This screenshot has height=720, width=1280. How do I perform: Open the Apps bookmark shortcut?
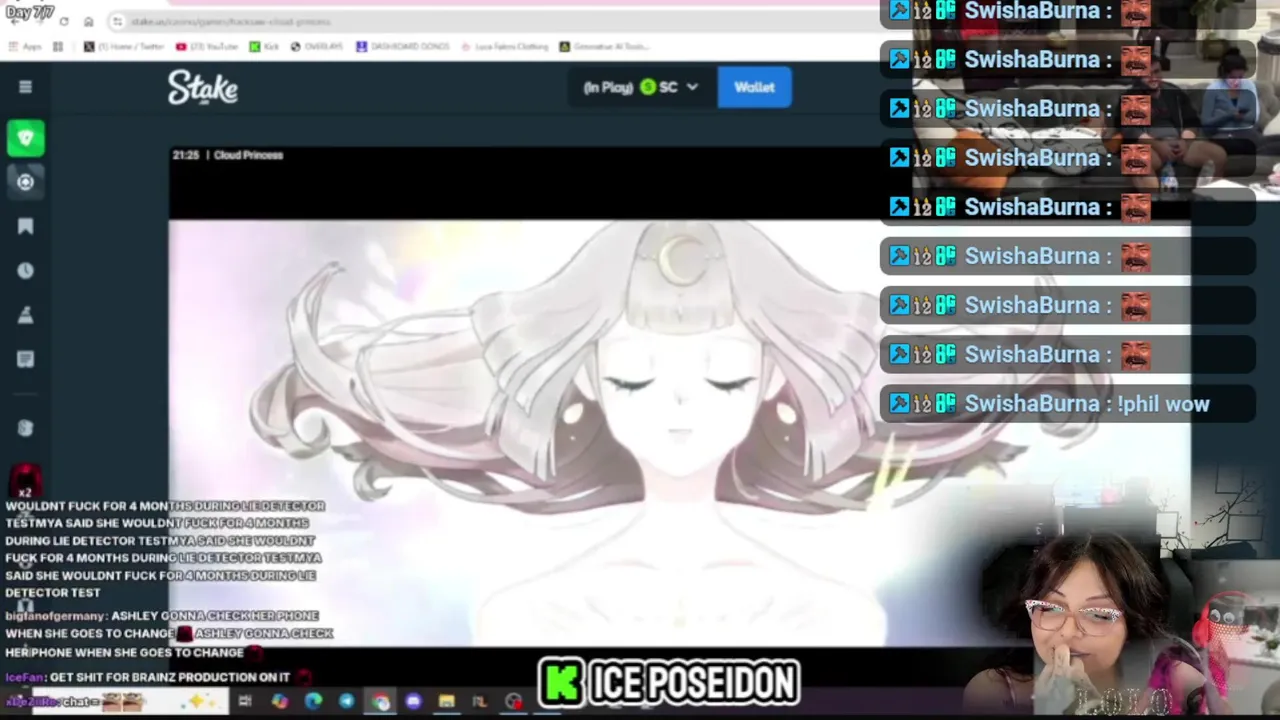click(x=25, y=46)
